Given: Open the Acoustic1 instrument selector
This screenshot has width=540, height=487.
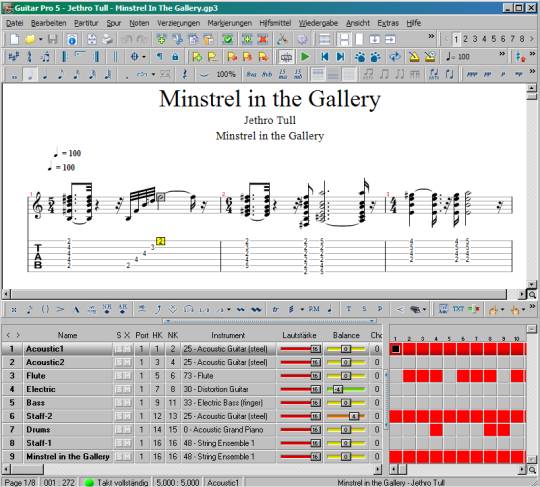Looking at the screenshot, I should [228, 349].
